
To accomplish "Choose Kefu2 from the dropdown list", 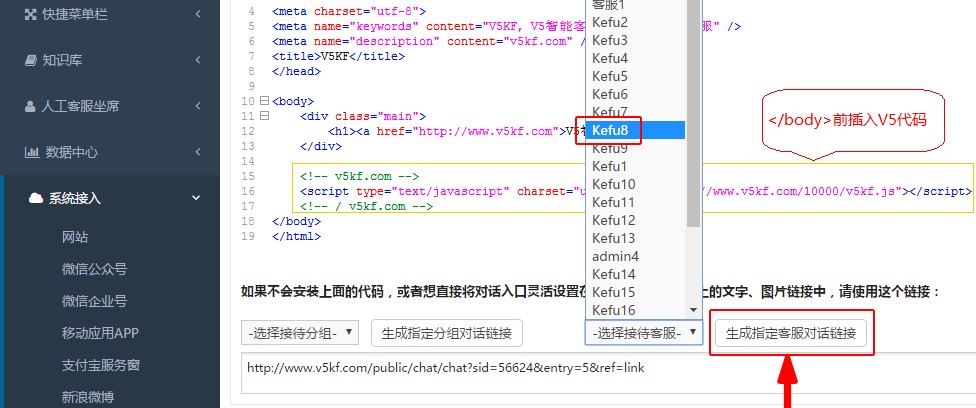I will 636,23.
